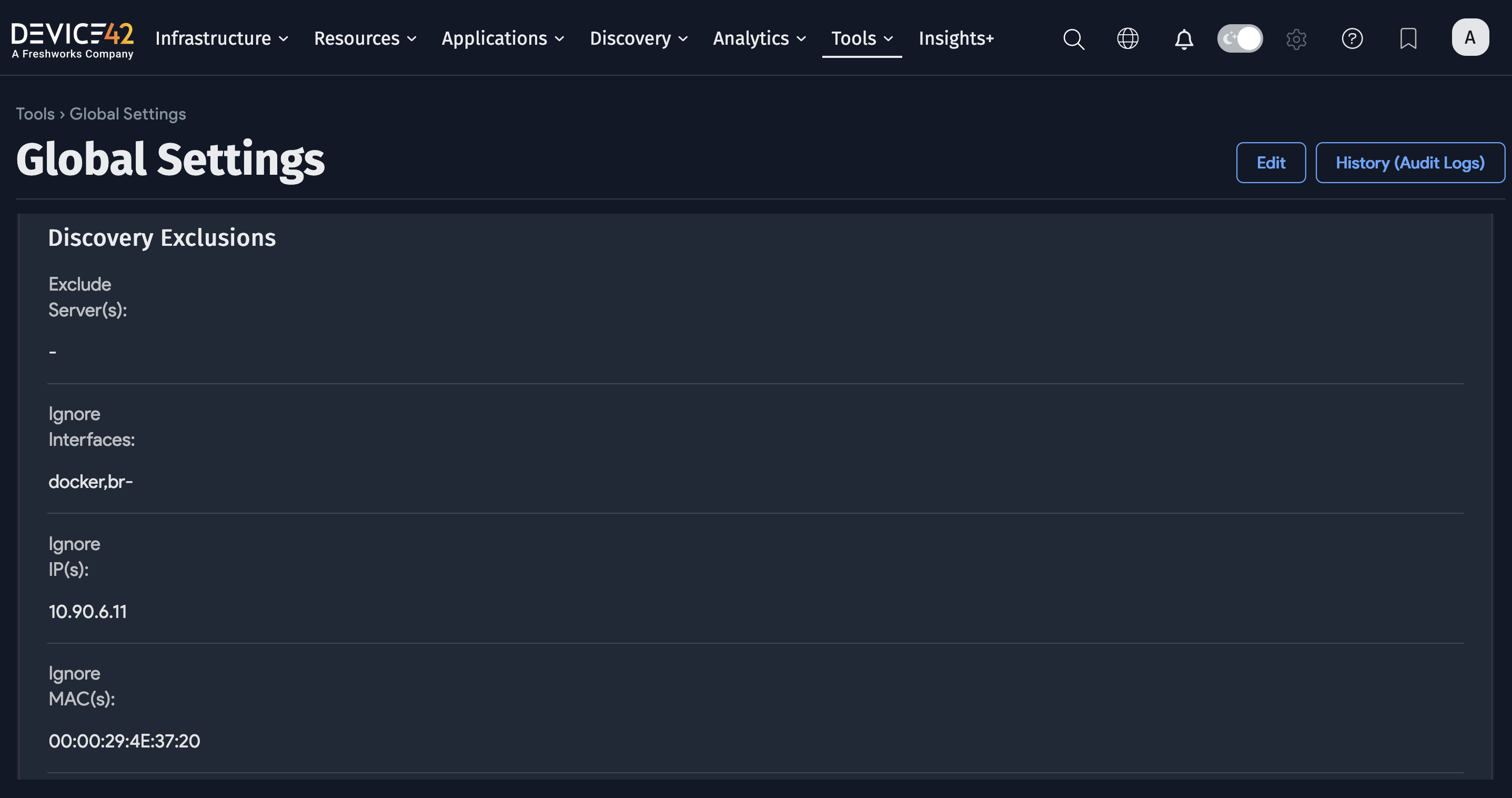Toggle the dark mode switch
The height and width of the screenshot is (798, 1512).
point(1239,39)
